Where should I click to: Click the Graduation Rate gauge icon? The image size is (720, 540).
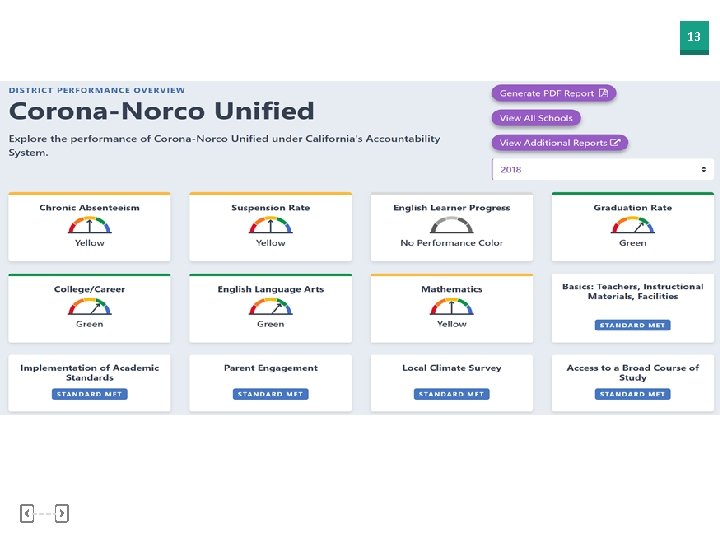click(x=633, y=225)
